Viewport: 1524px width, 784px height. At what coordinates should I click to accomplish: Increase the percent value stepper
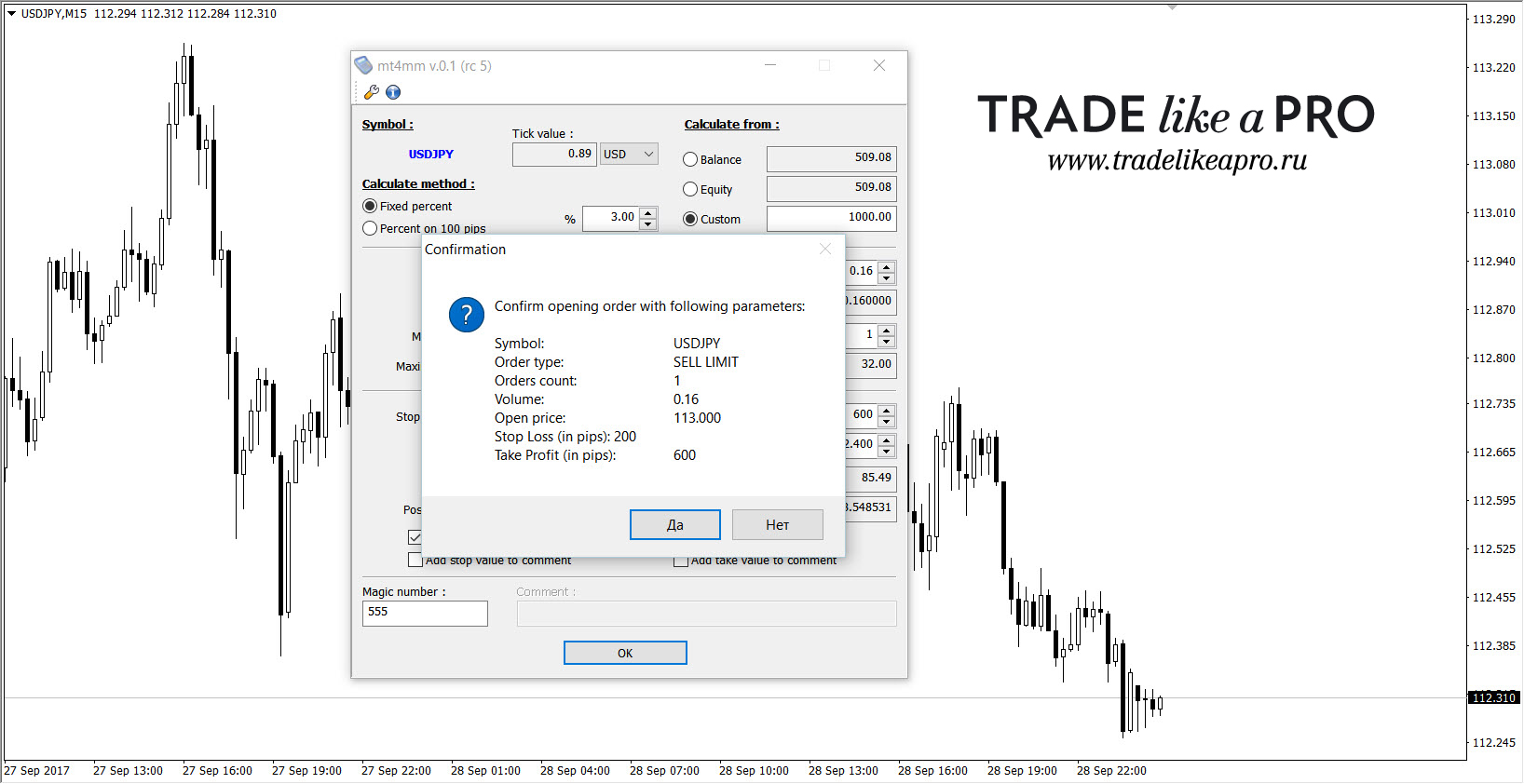pos(648,213)
